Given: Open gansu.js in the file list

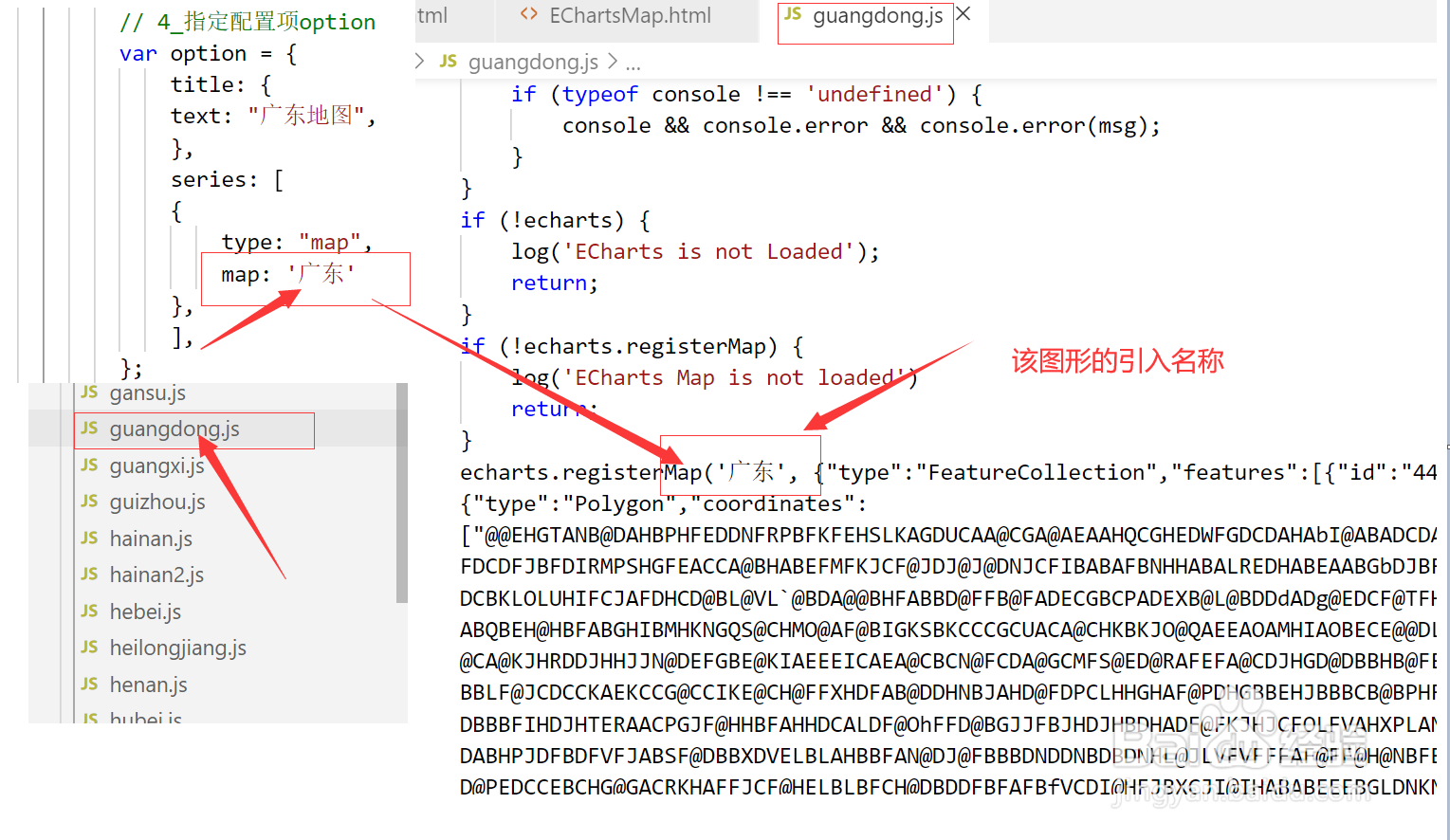Looking at the screenshot, I should [x=147, y=393].
